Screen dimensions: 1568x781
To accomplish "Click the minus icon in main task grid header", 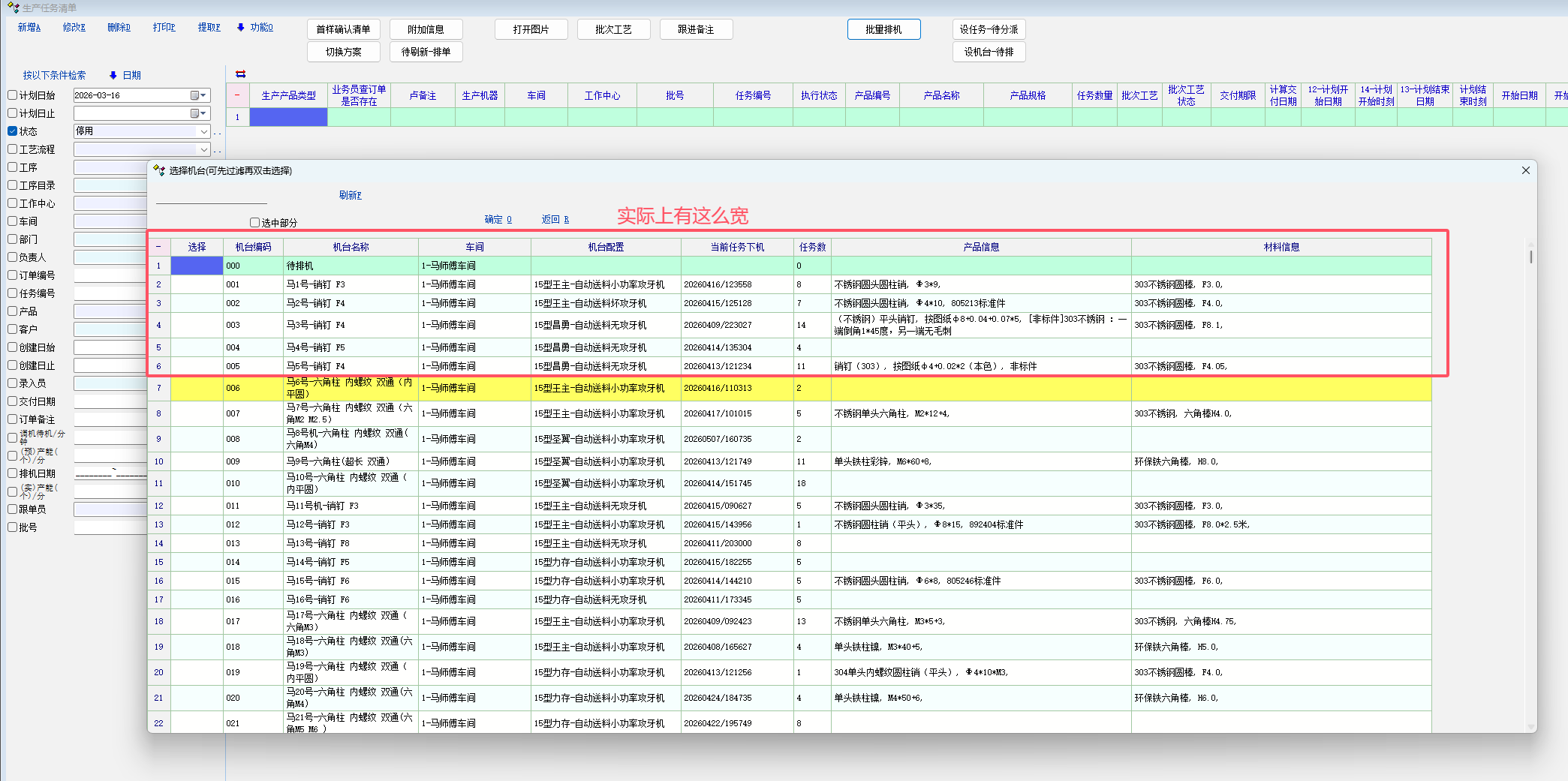I will pos(237,95).
